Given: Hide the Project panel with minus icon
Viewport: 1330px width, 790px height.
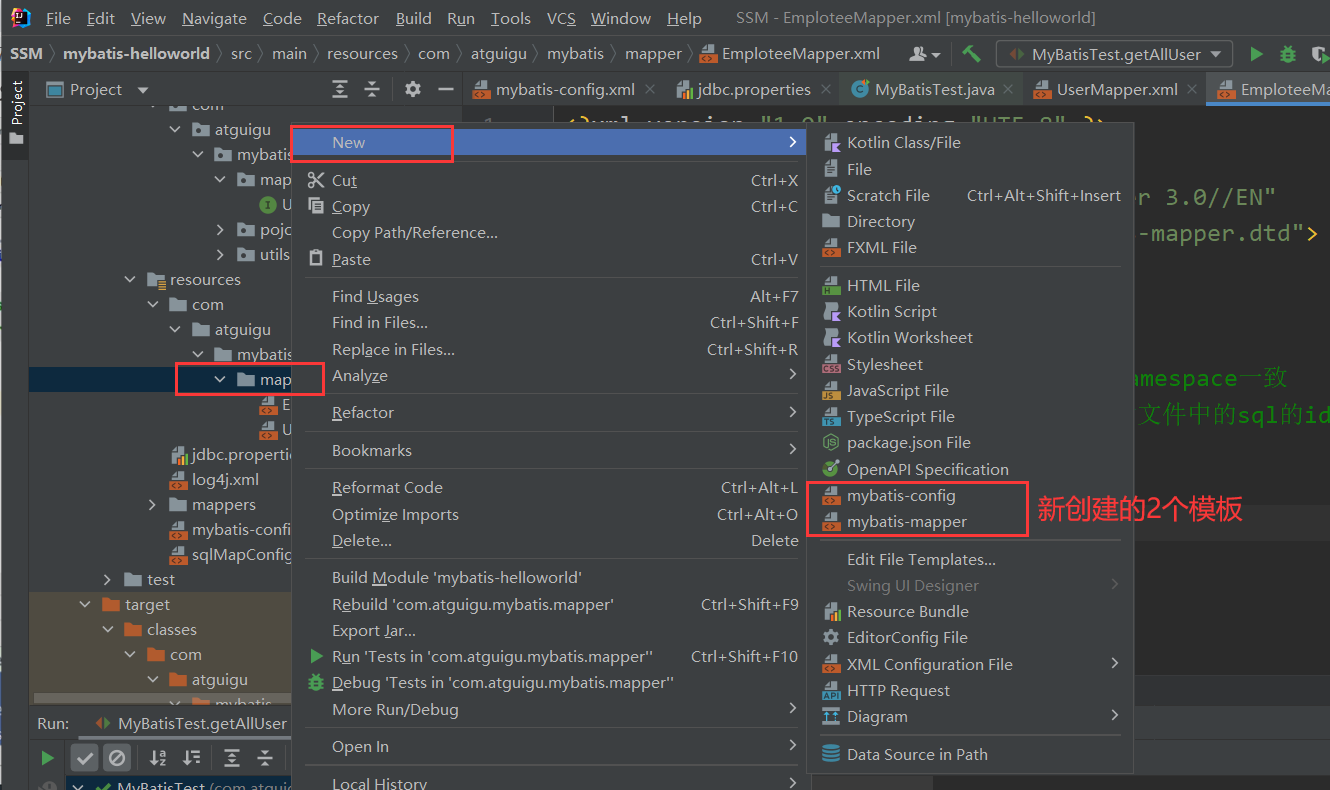Looking at the screenshot, I should (446, 89).
